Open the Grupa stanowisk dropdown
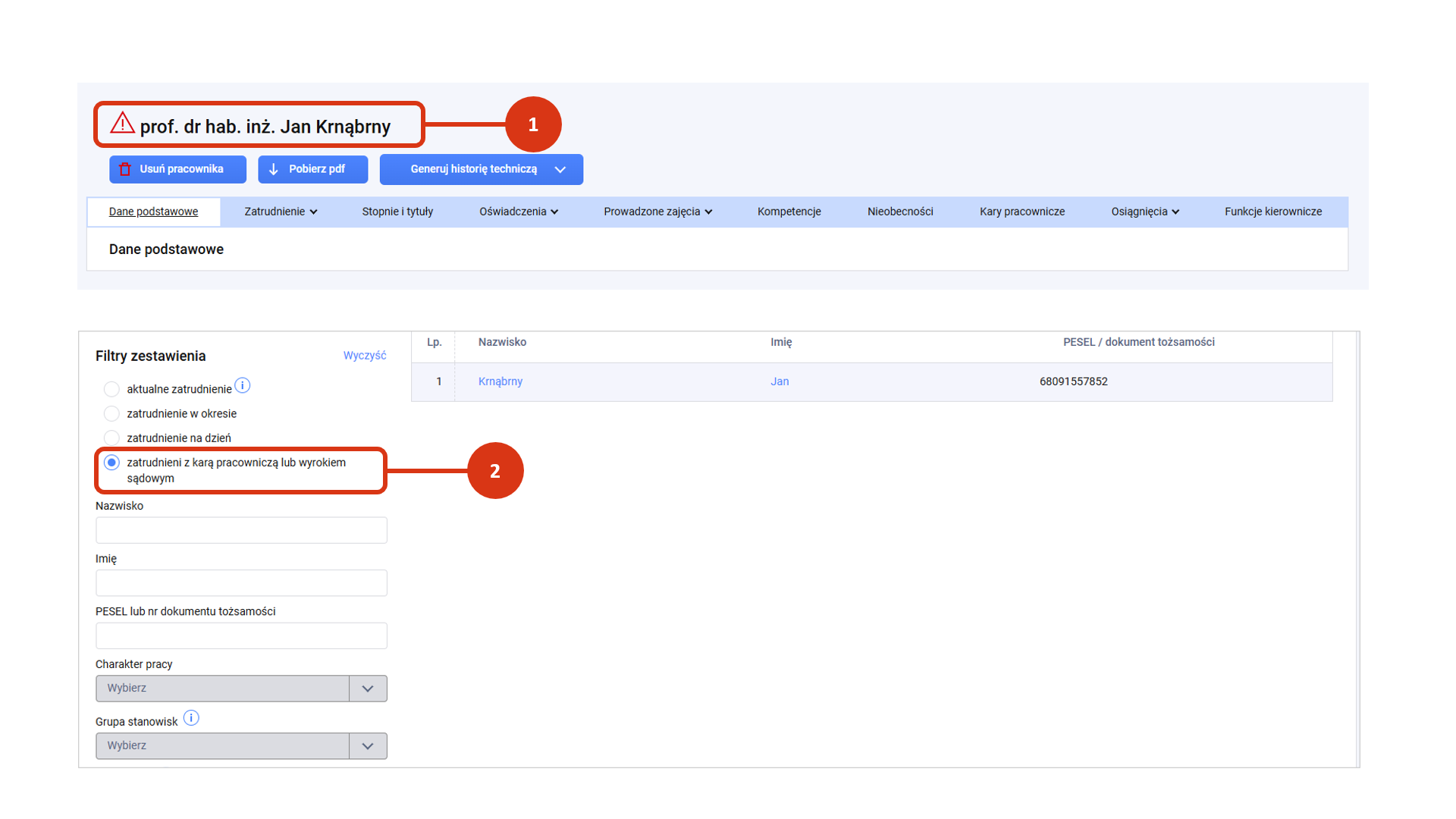The image size is (1456, 819). point(241,746)
